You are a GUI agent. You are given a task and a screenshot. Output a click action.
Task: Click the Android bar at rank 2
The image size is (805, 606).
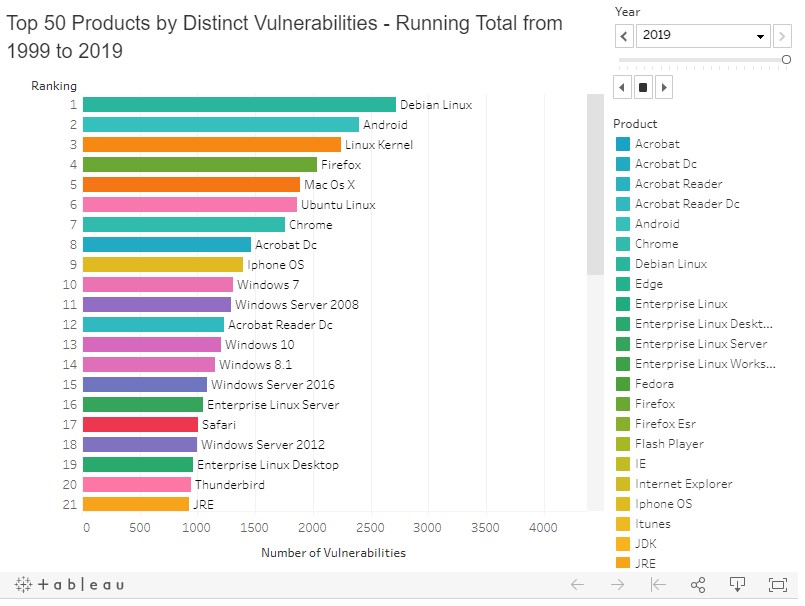[221, 125]
